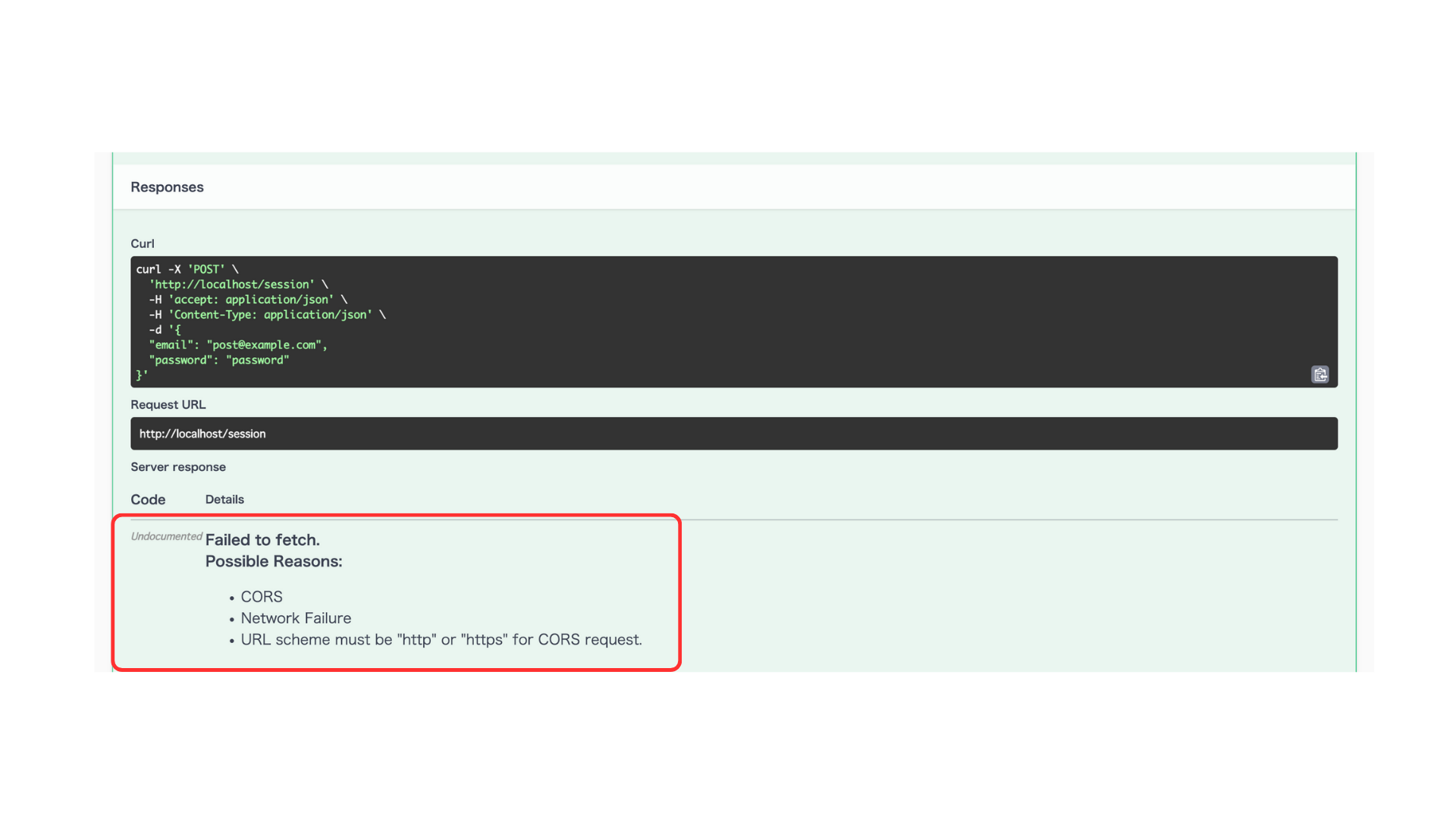Screen dimensions: 1456x819
Task: Click the http://localhost/session URL text
Action: (202, 433)
